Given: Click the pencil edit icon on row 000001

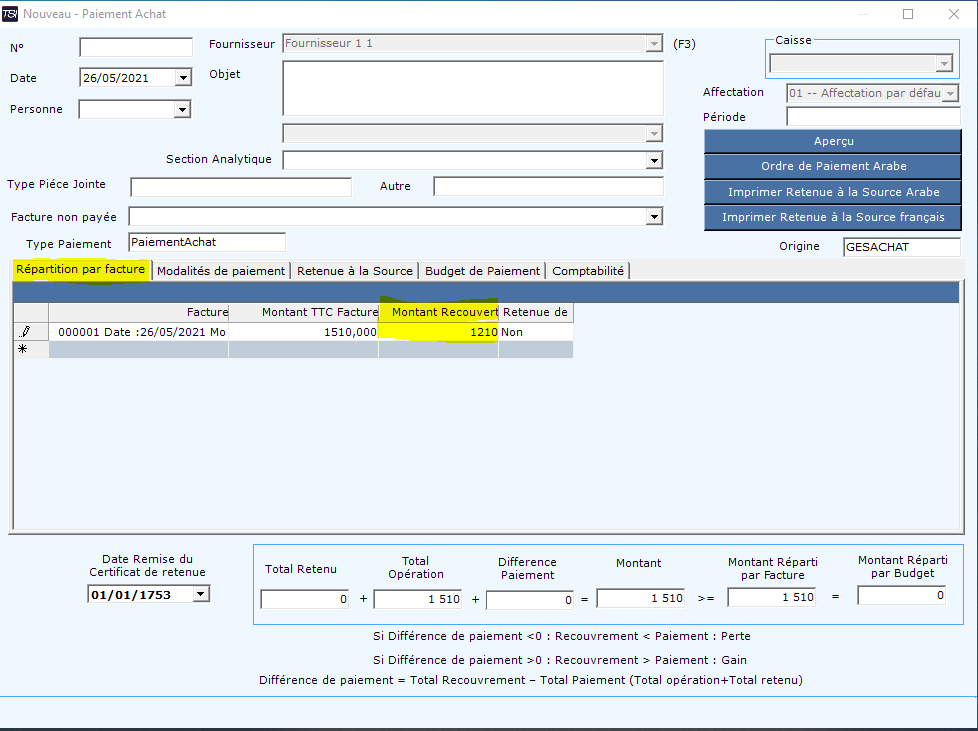Looking at the screenshot, I should pyautogui.click(x=25, y=332).
